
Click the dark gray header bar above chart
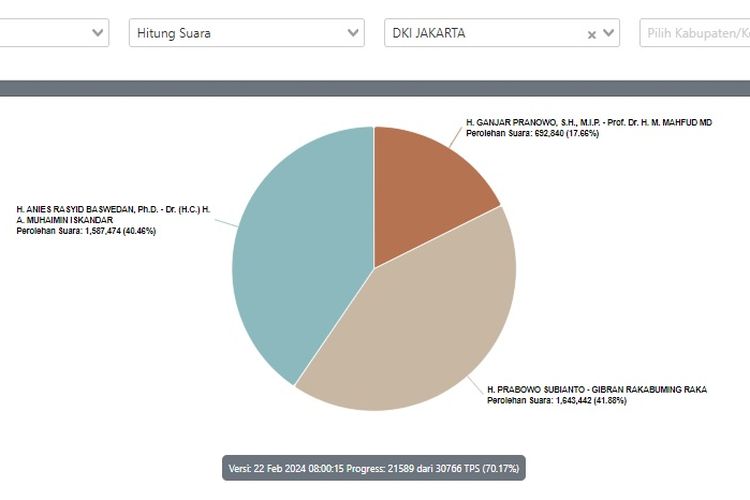tap(375, 88)
